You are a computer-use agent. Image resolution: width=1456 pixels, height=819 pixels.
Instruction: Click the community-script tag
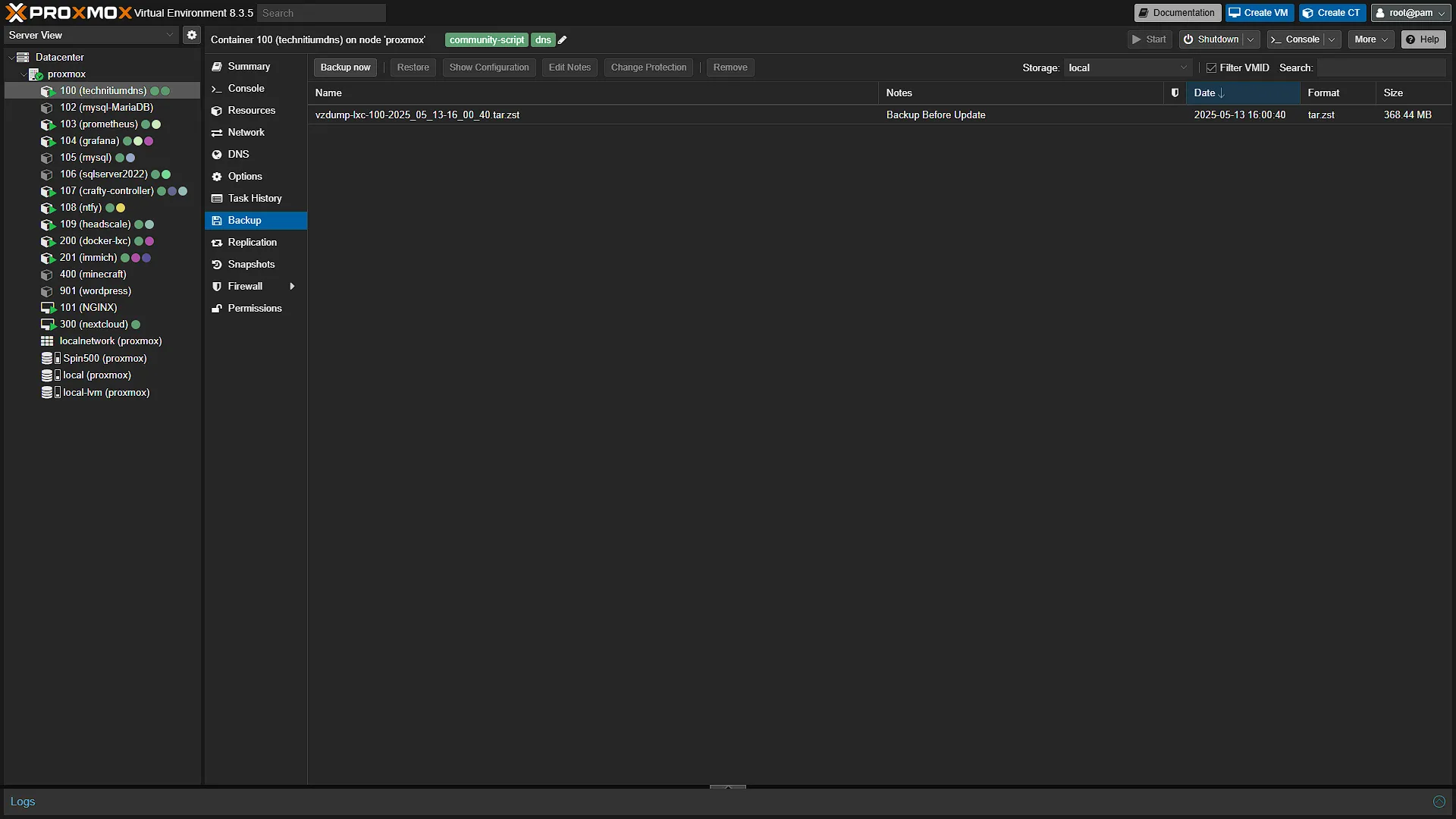[x=486, y=40]
